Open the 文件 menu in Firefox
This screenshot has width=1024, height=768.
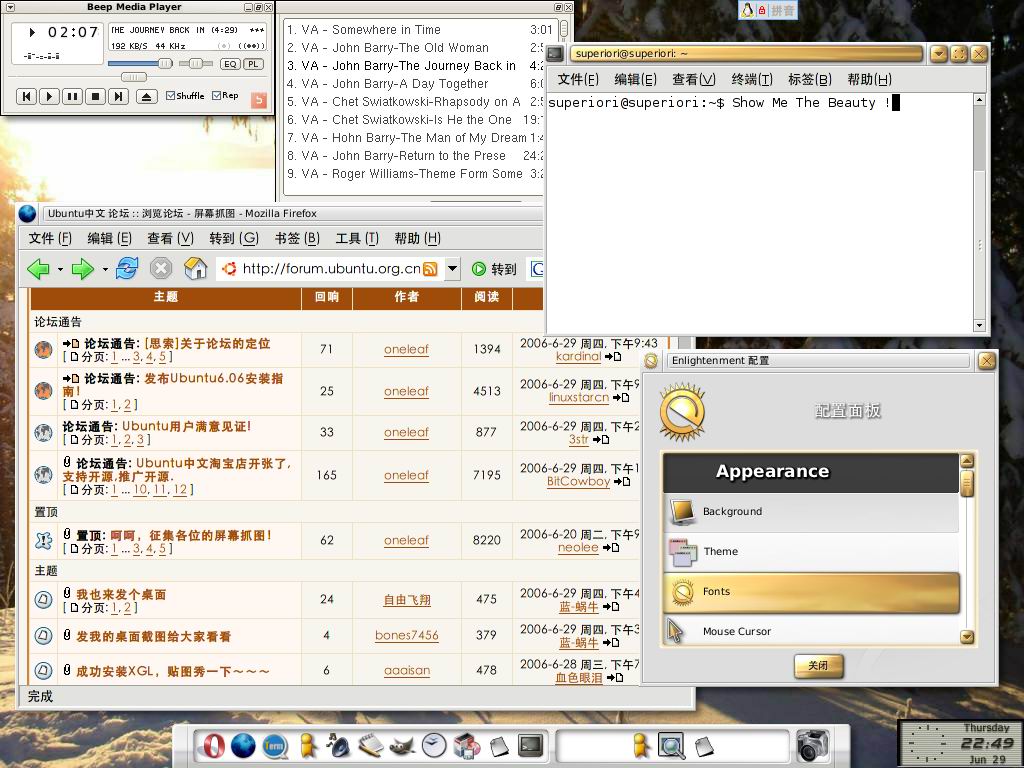tap(50, 238)
